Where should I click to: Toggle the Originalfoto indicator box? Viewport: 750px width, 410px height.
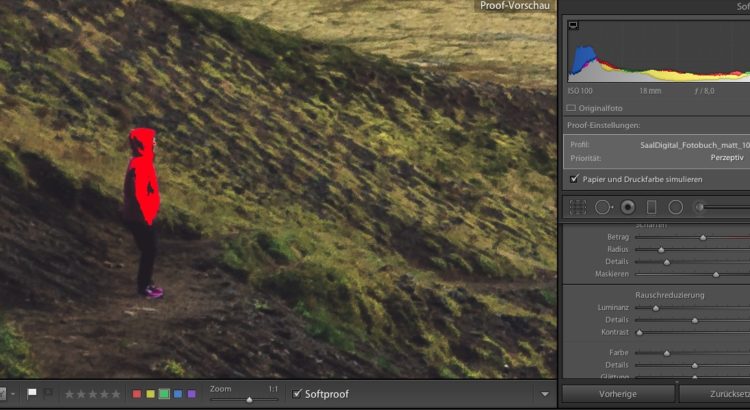[x=571, y=107]
